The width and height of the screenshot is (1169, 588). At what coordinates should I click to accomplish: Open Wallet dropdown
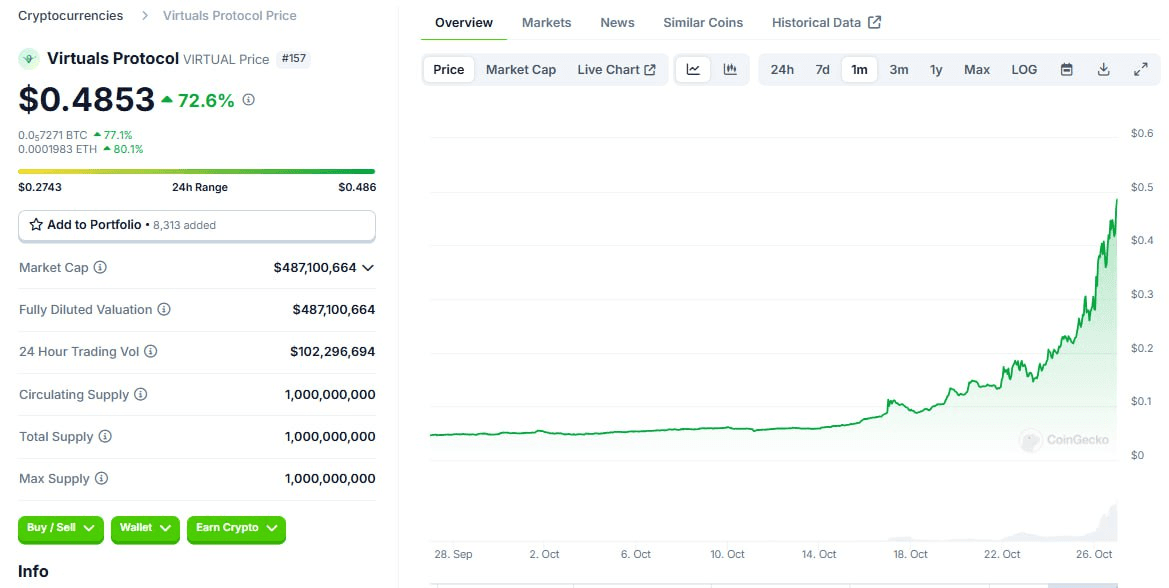pos(145,528)
